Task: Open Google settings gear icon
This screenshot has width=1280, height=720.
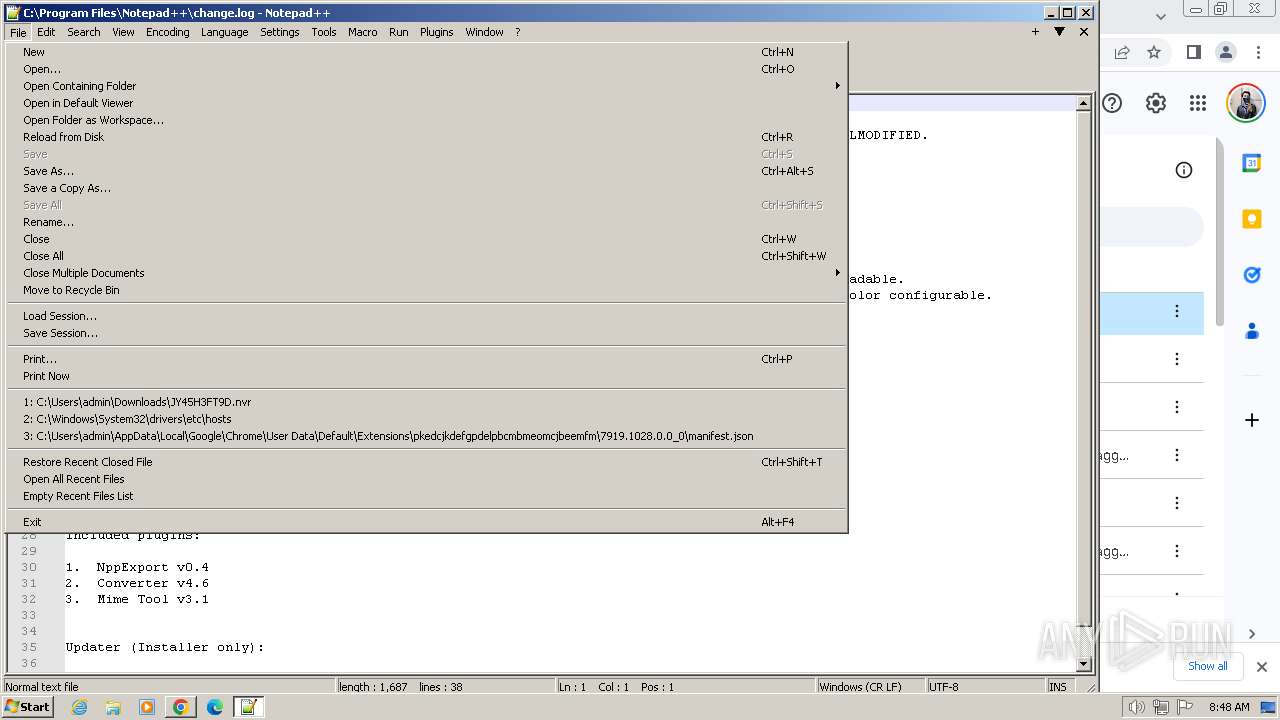Action: pos(1156,103)
